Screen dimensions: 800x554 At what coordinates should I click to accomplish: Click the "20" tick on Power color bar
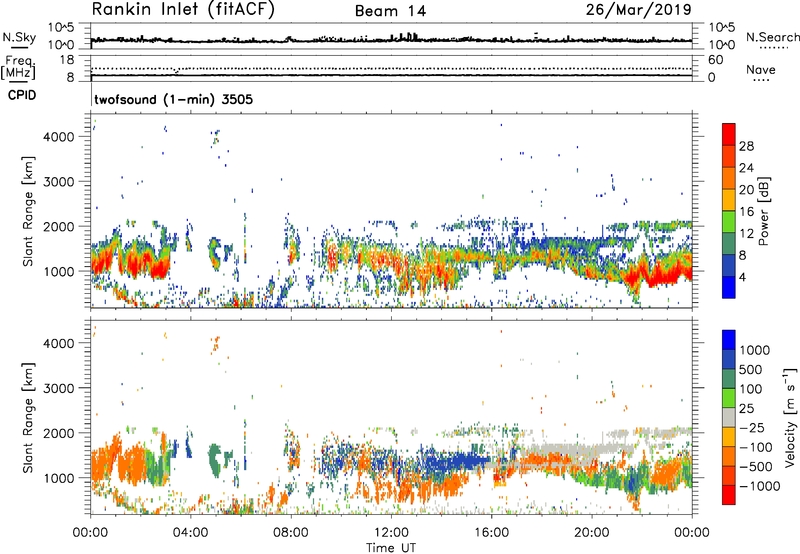(746, 190)
